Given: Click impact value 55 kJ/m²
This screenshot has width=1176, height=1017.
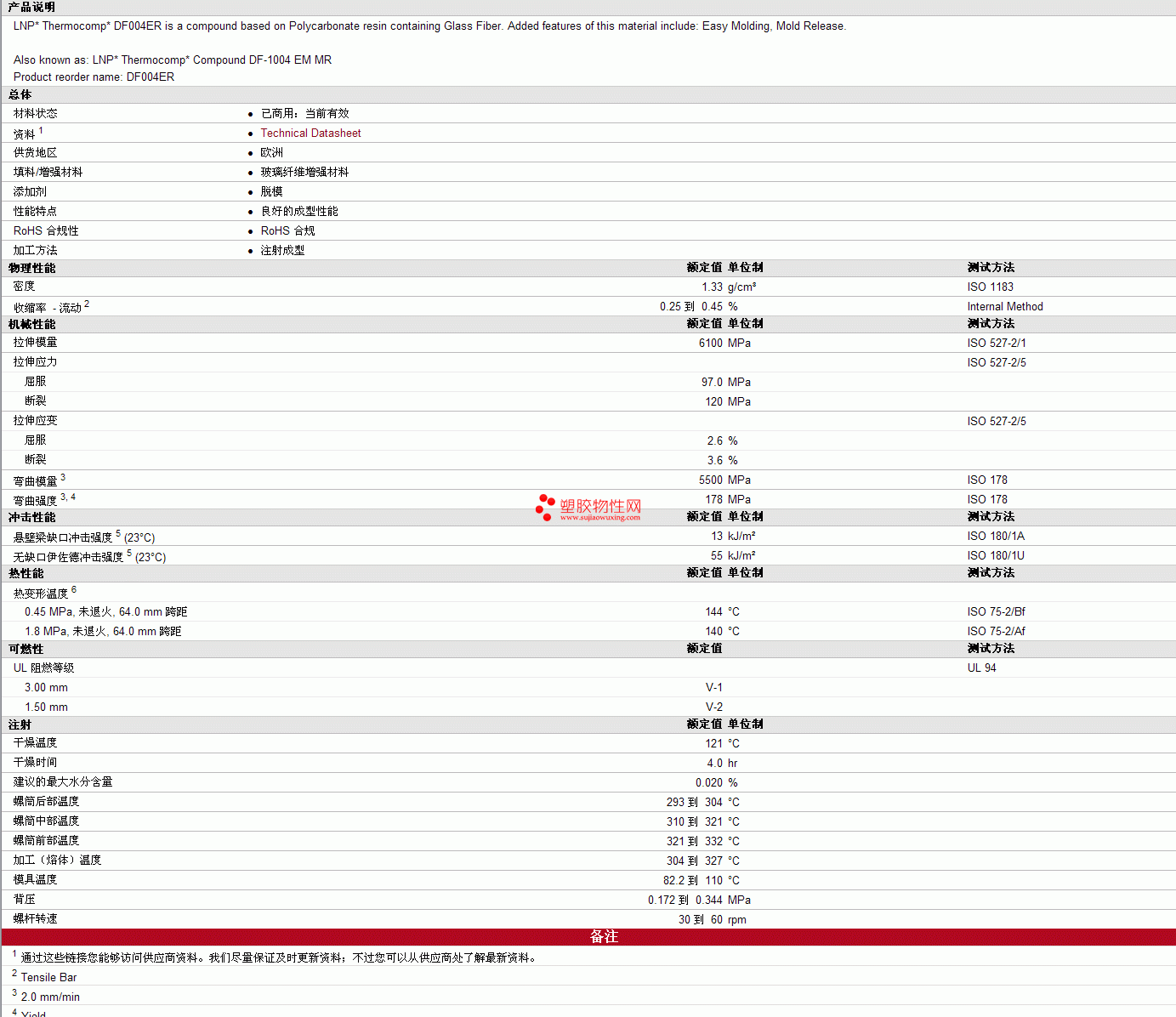Looking at the screenshot, I should (733, 556).
